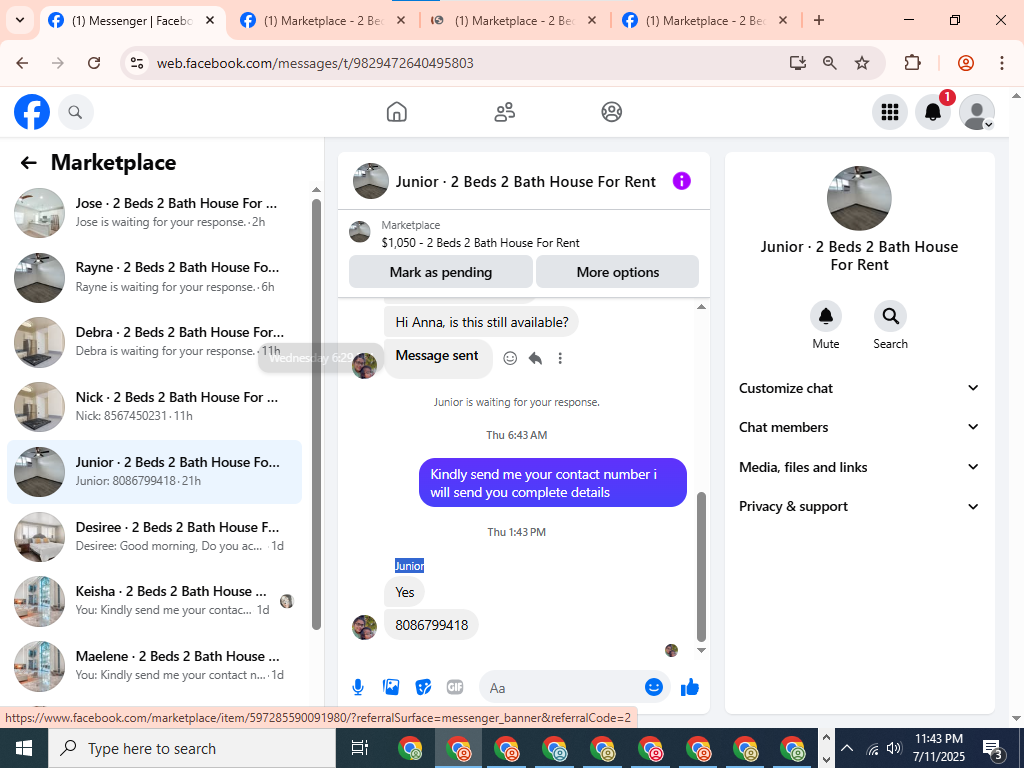Open the Notifications bell with badge

click(933, 112)
